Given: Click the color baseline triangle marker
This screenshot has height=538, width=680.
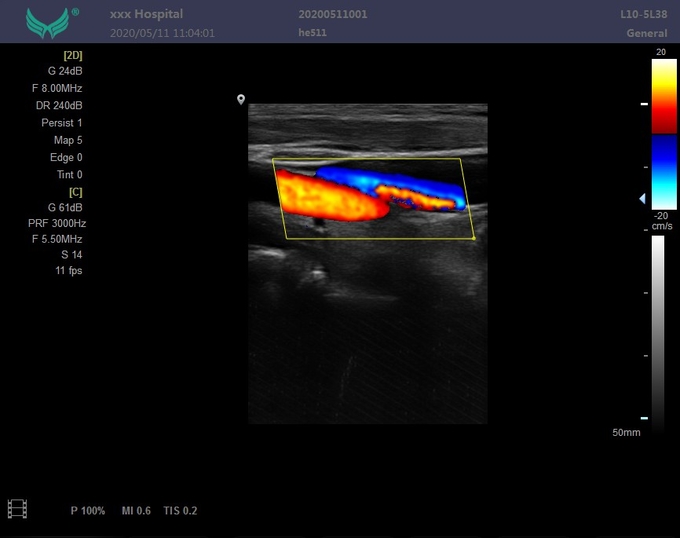Looking at the screenshot, I should (x=643, y=199).
